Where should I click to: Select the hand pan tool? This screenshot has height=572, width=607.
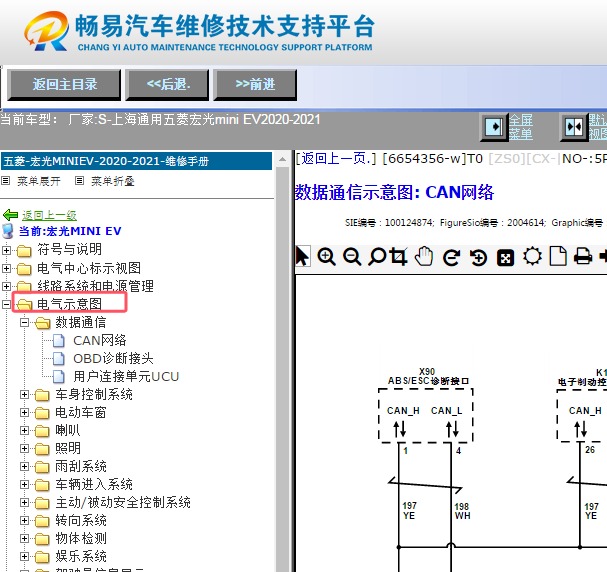[x=424, y=256]
